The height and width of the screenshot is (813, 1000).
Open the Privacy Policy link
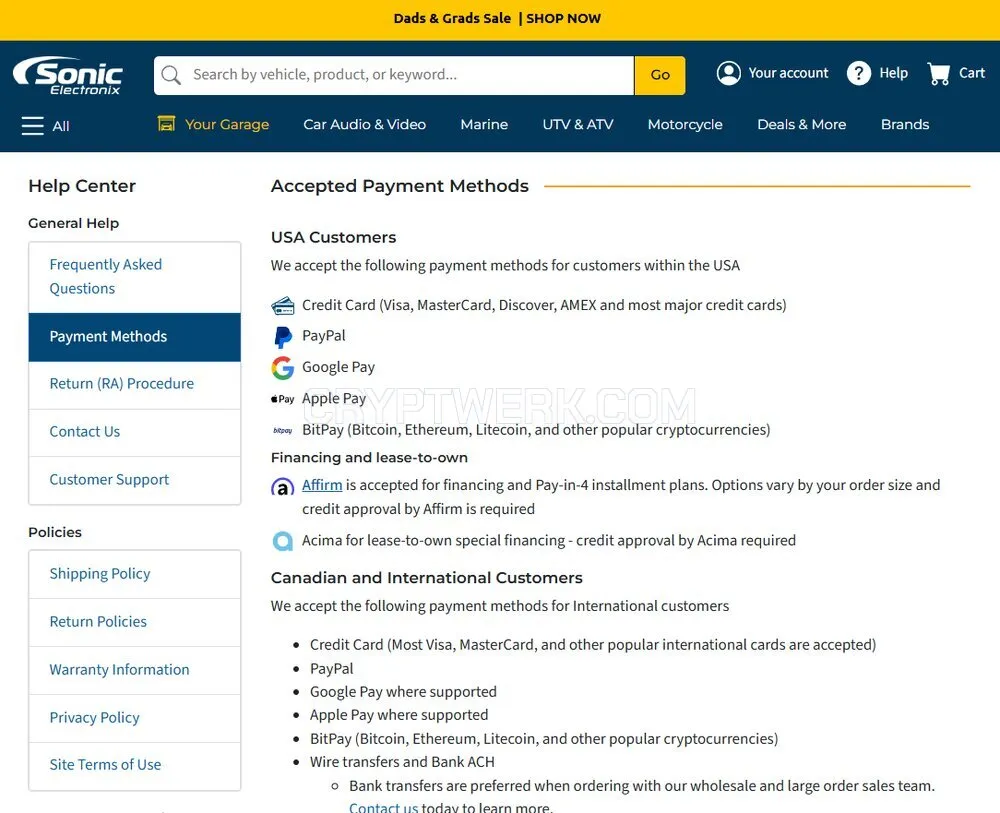coord(135,718)
